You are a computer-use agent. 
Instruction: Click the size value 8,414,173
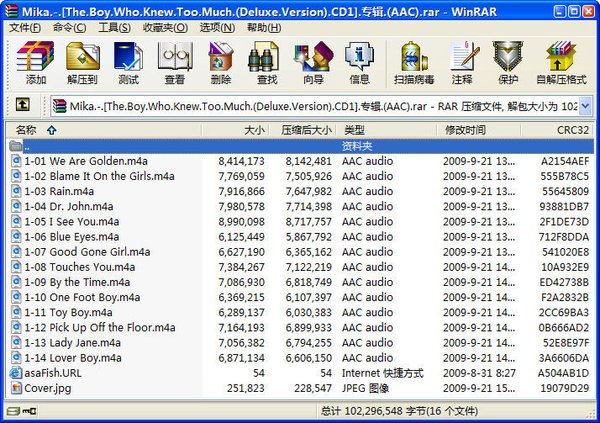point(241,161)
